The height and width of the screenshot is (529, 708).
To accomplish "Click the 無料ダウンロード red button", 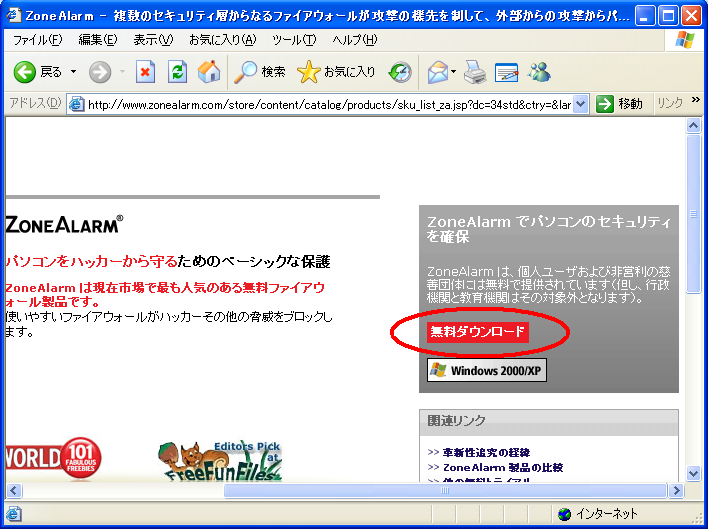I will tap(478, 332).
